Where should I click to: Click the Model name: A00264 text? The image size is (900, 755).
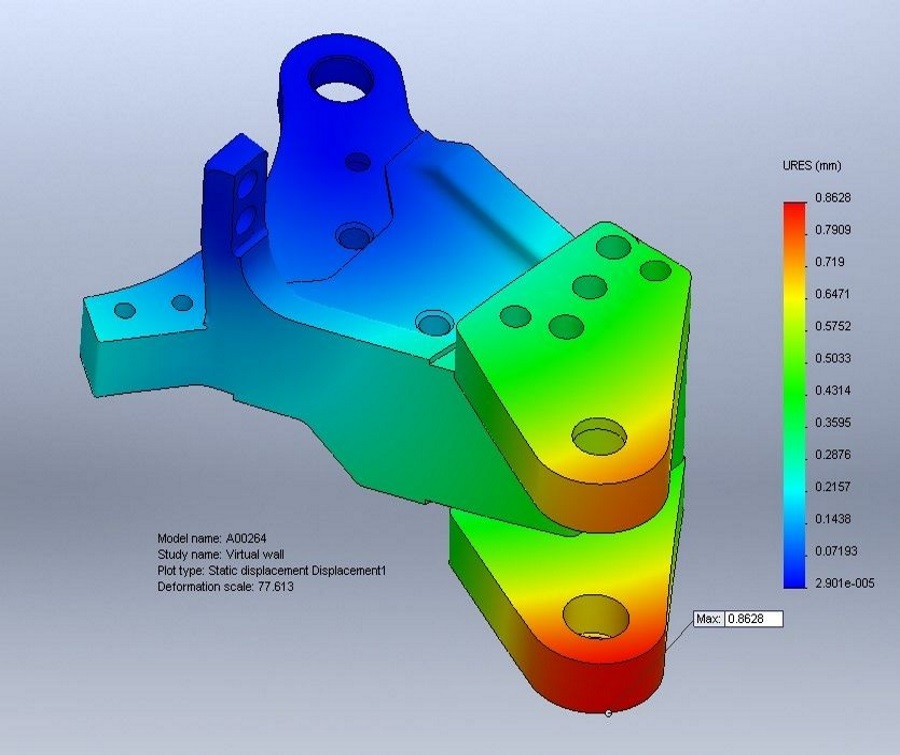[210, 538]
